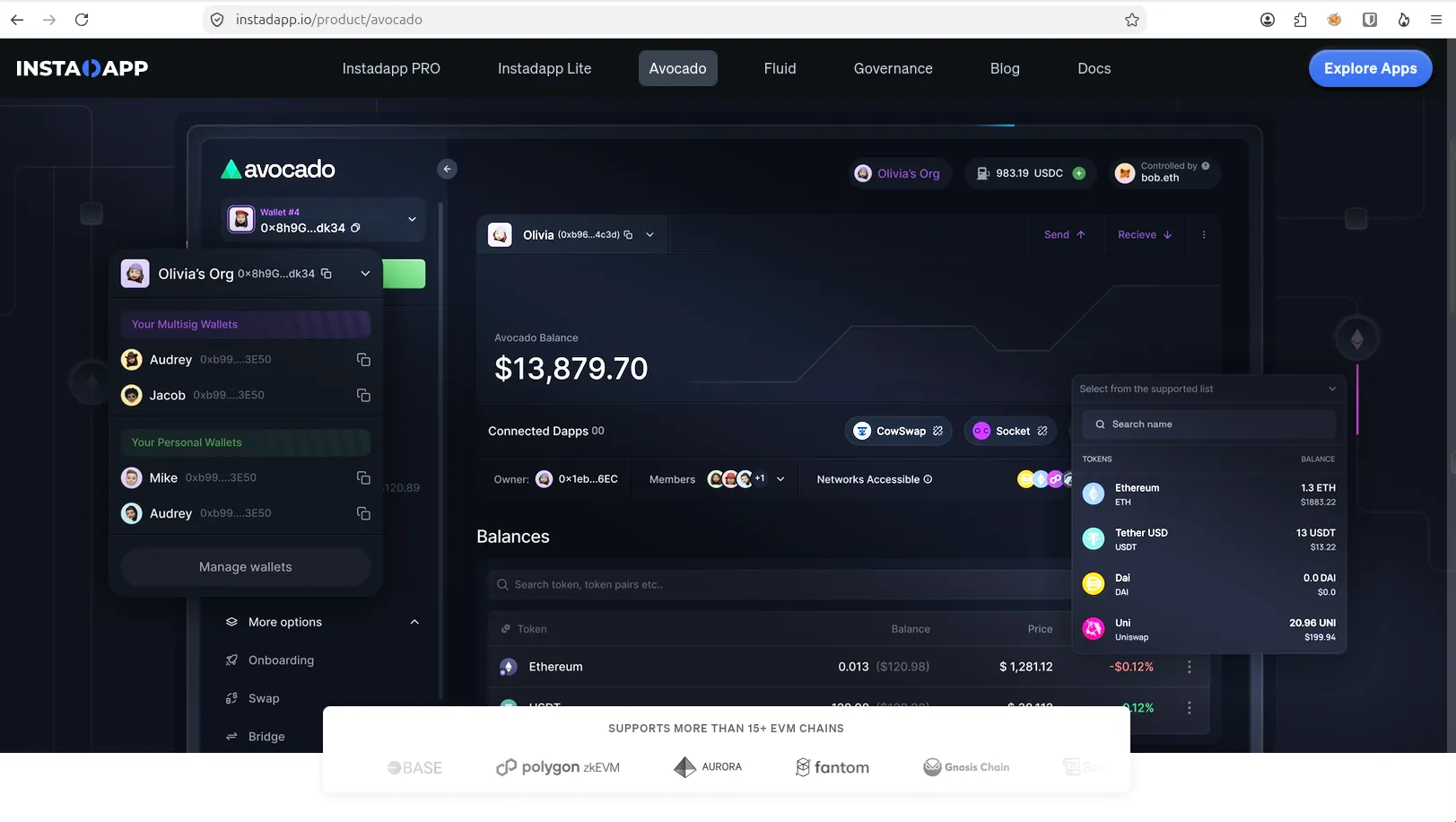Copy Audrey's multisig wallet address
The width and height of the screenshot is (1456, 822).
(363, 360)
